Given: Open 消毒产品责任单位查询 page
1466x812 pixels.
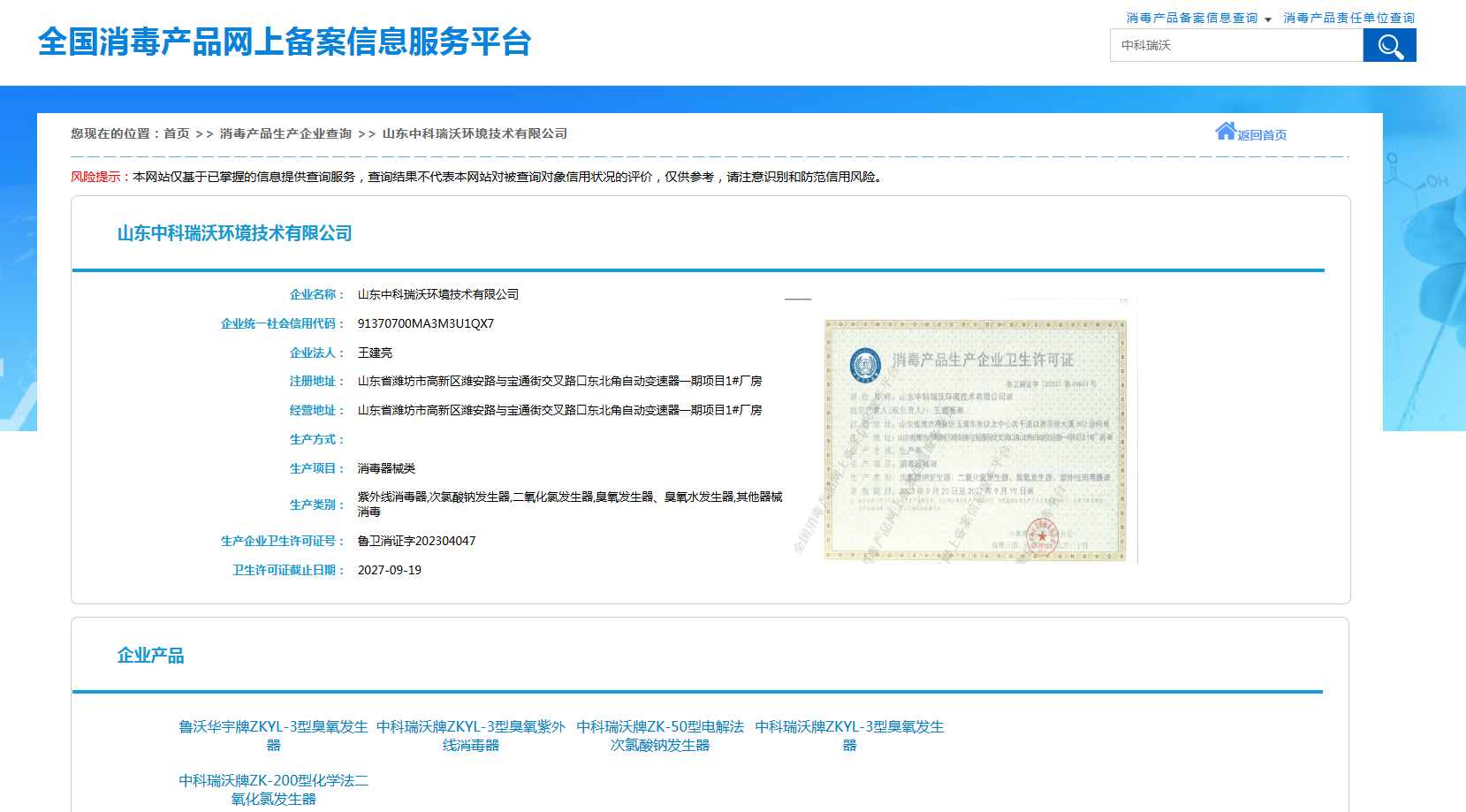Looking at the screenshot, I should [1348, 17].
